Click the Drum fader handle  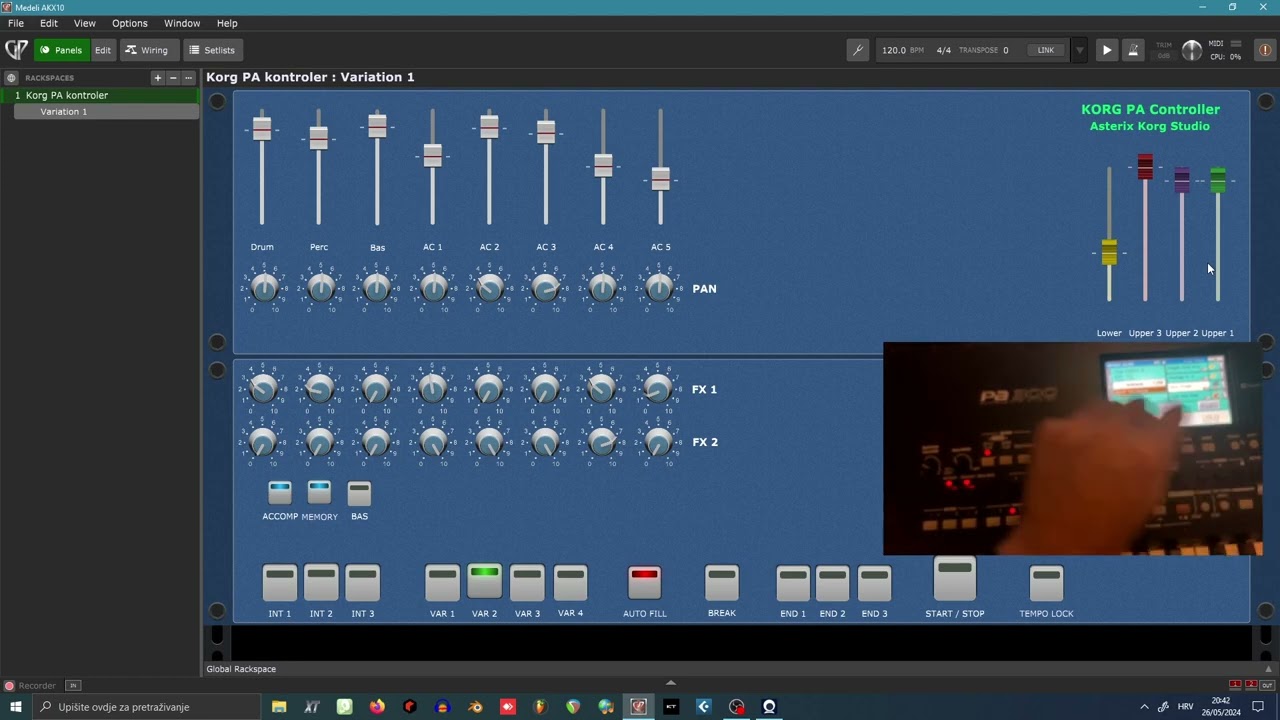(262, 129)
